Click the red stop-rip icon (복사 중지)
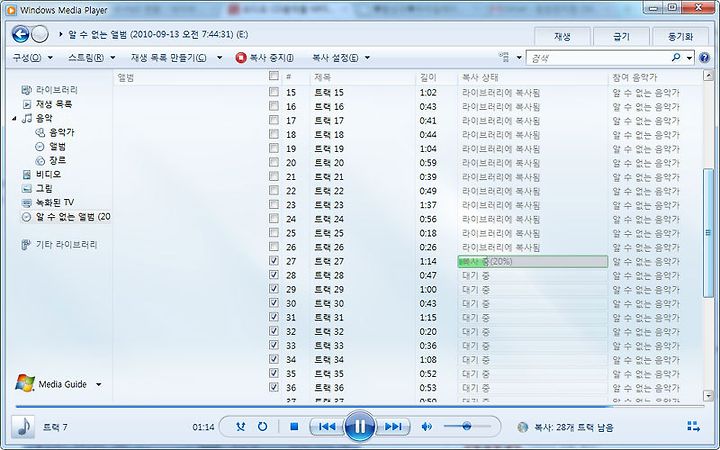The height and width of the screenshot is (450, 720). [241, 58]
